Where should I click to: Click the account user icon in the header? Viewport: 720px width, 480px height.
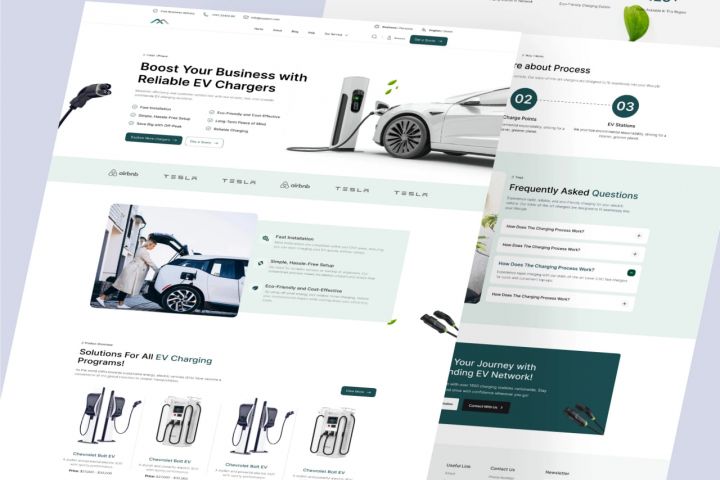[389, 38]
